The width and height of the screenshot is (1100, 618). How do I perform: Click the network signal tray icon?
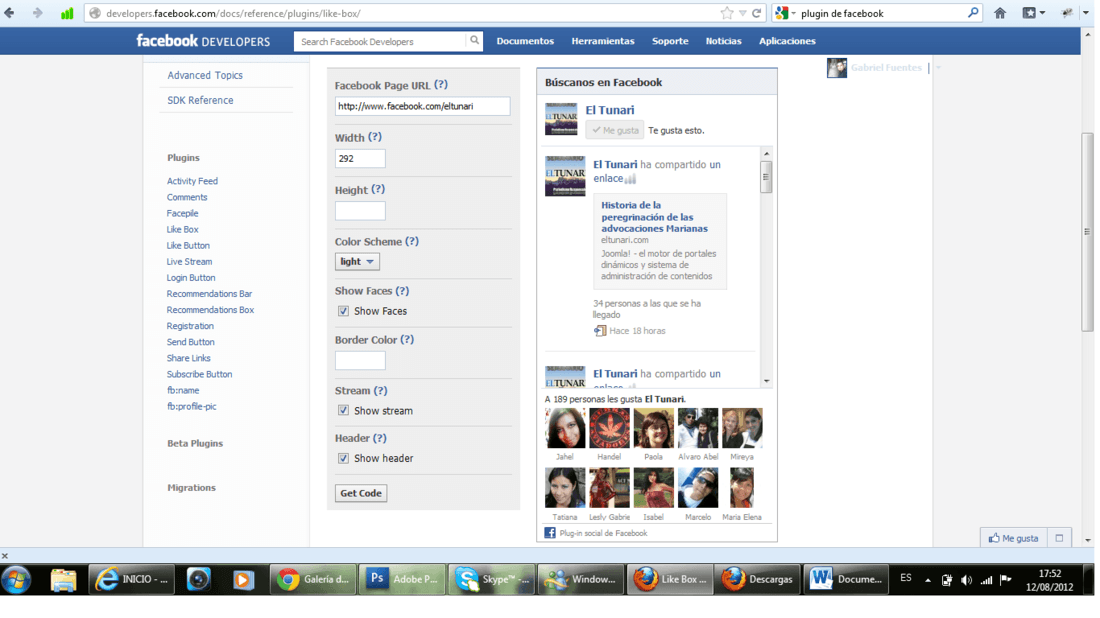(x=986, y=580)
